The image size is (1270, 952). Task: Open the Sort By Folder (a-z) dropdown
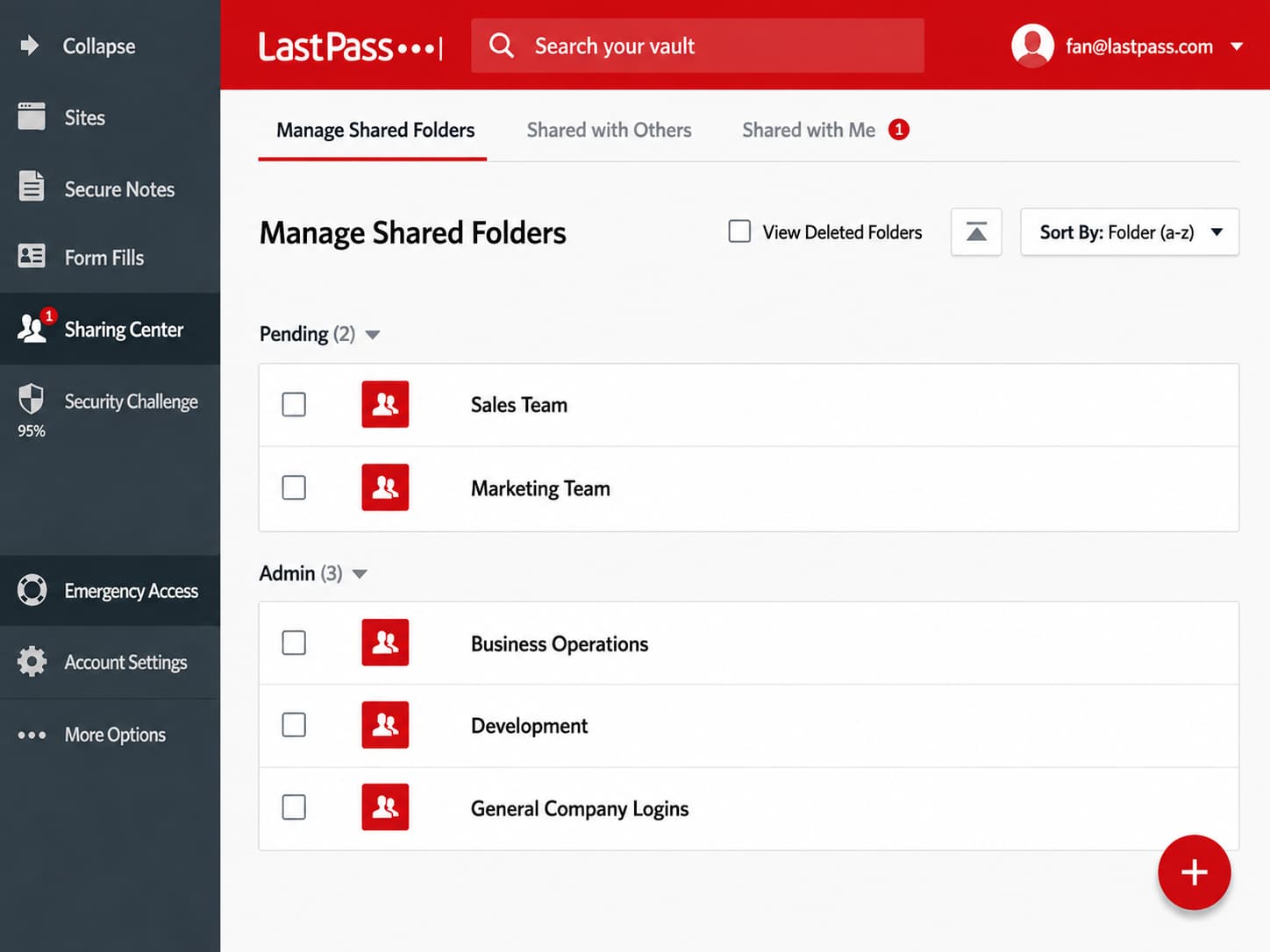click(x=1130, y=232)
